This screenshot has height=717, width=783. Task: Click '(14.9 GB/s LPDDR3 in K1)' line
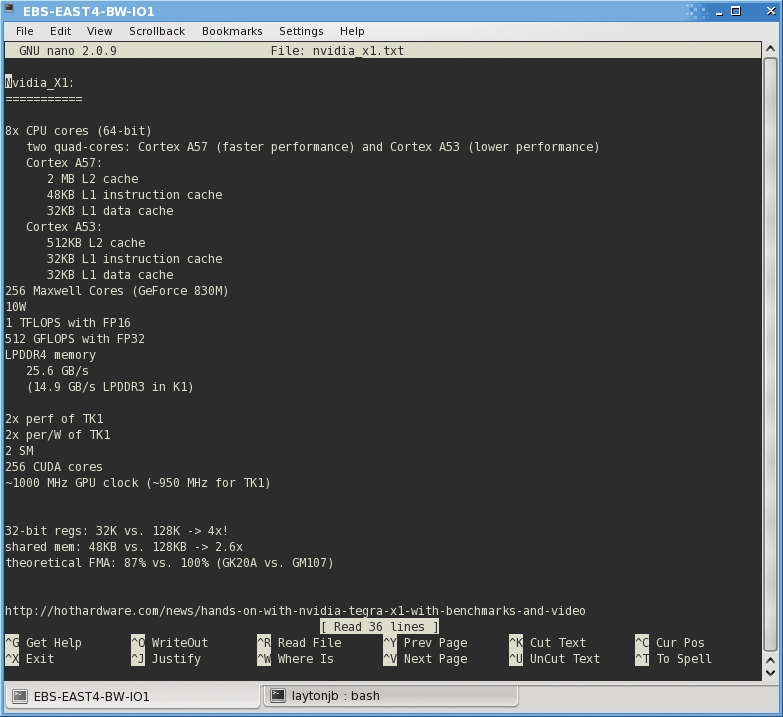pos(110,387)
